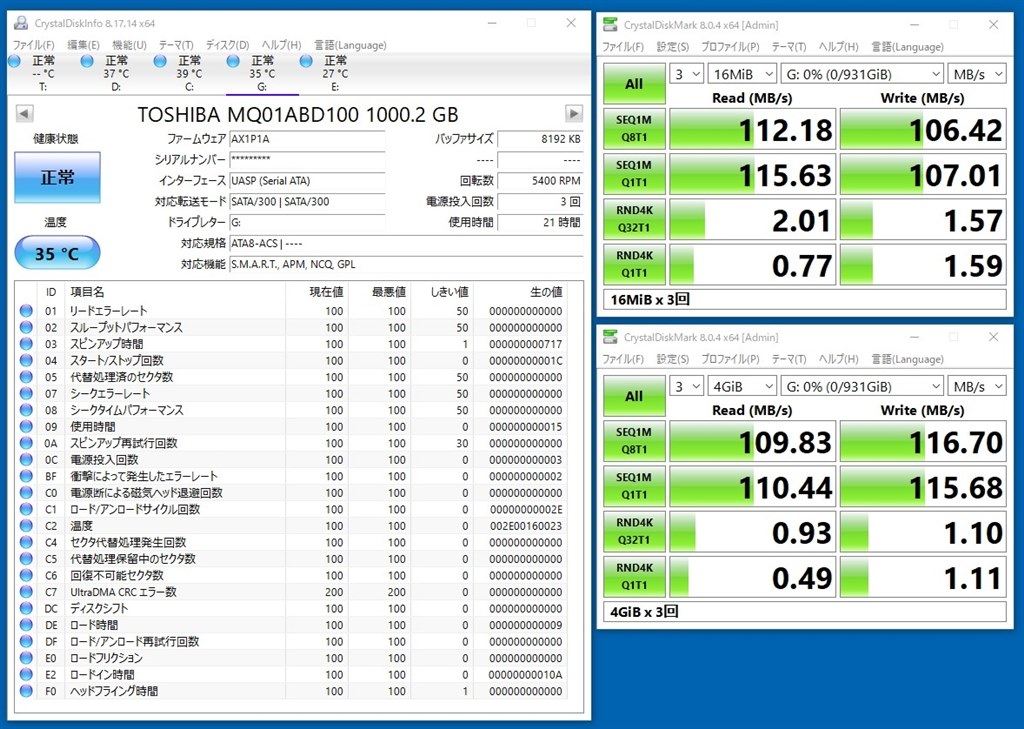Run SEQ1M Q8T1 test in 4GiB window
The height and width of the screenshot is (729, 1024).
tap(634, 442)
